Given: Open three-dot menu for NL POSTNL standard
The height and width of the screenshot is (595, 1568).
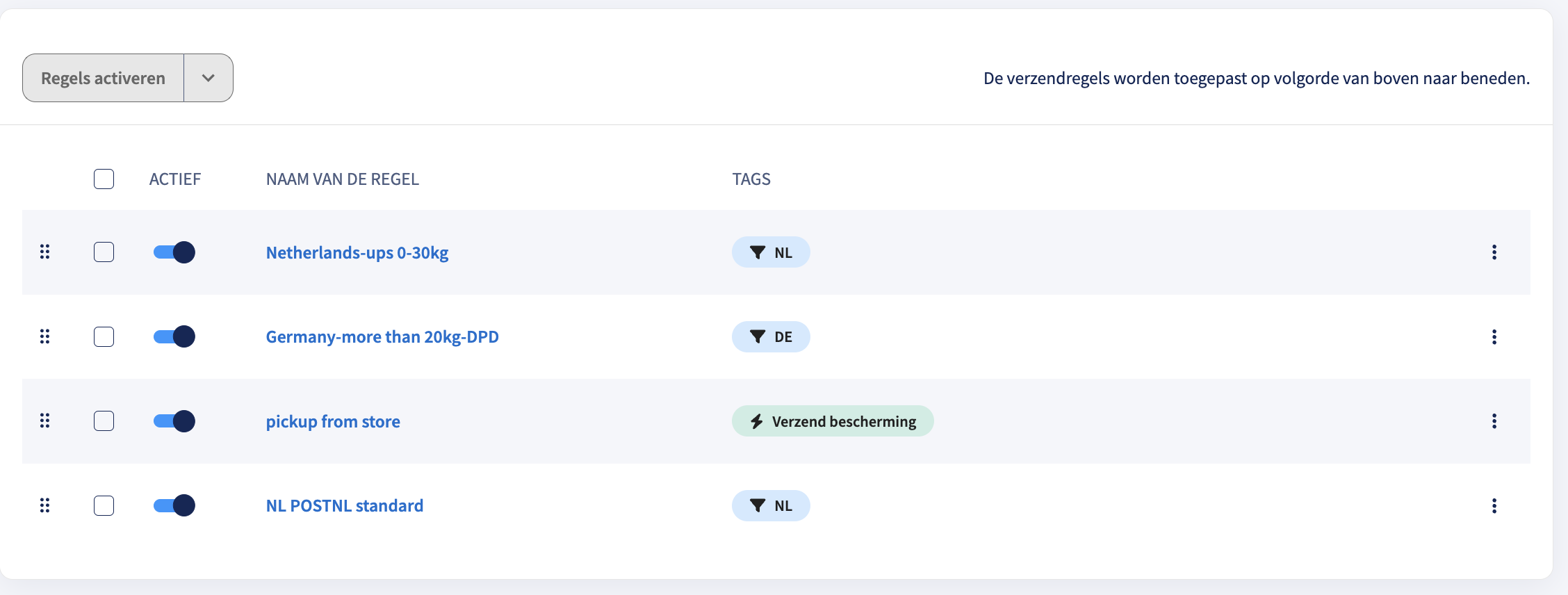Looking at the screenshot, I should pyautogui.click(x=1494, y=506).
